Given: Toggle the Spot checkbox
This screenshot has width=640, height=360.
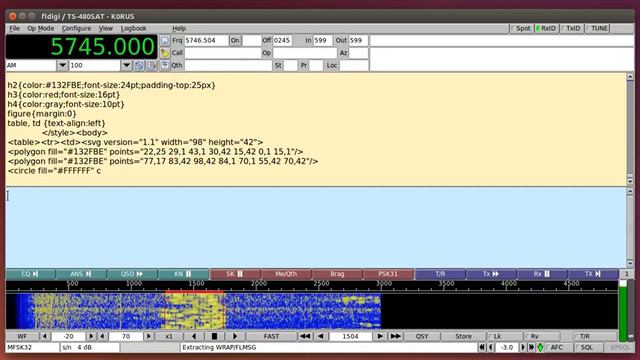Looking at the screenshot, I should pos(521,28).
